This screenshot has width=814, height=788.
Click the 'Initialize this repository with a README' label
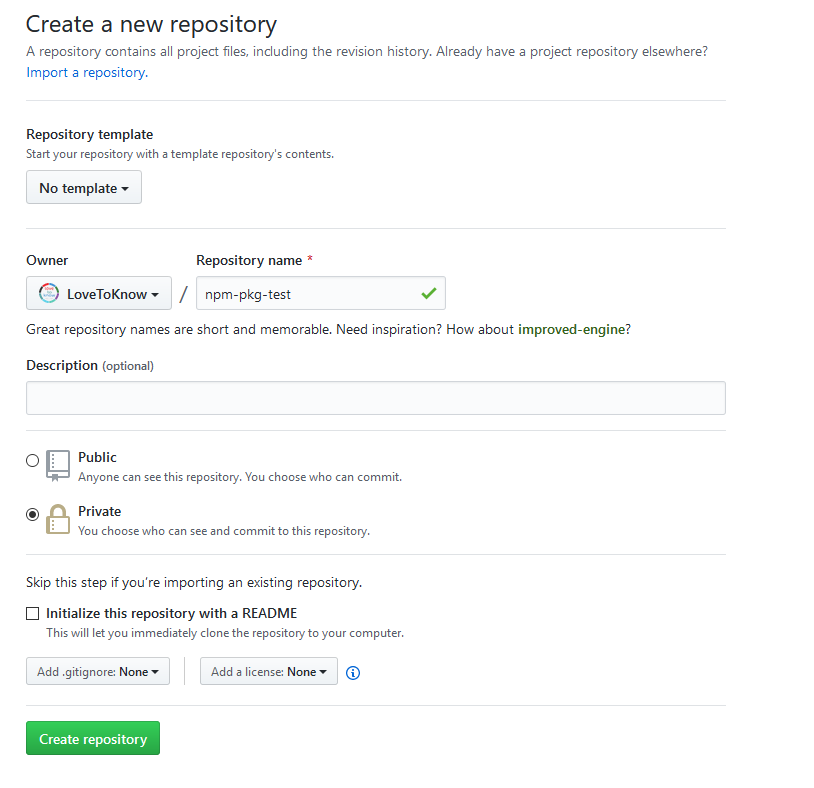(171, 614)
